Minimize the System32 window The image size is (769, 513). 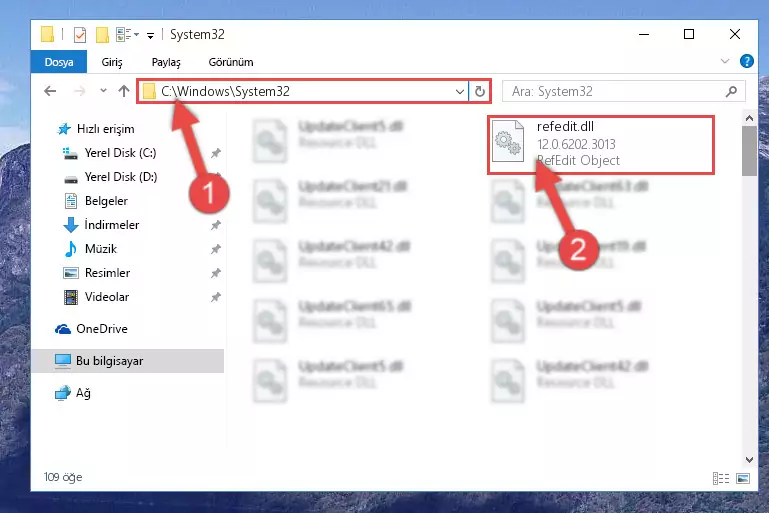(x=644, y=34)
